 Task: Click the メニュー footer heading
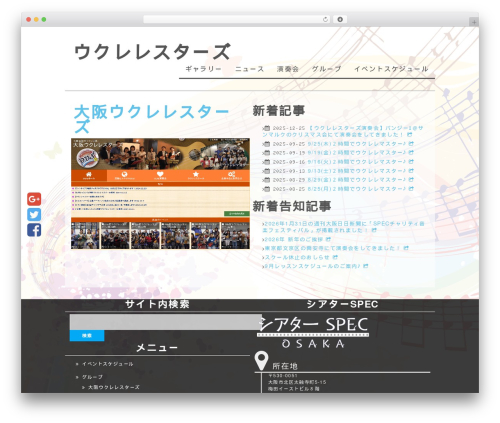coord(157,348)
